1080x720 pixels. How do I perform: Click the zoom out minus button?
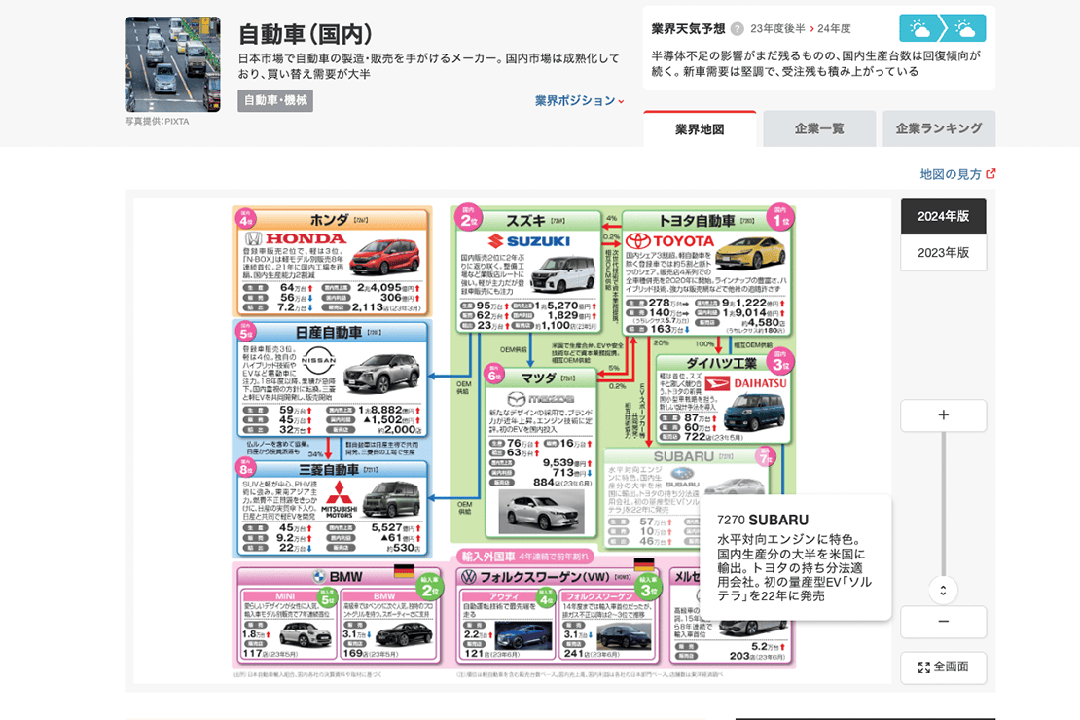coord(943,621)
